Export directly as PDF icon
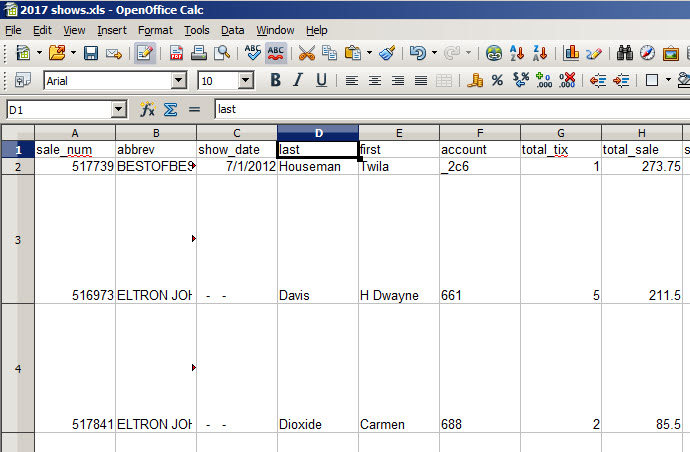The image size is (690, 452). point(176,53)
